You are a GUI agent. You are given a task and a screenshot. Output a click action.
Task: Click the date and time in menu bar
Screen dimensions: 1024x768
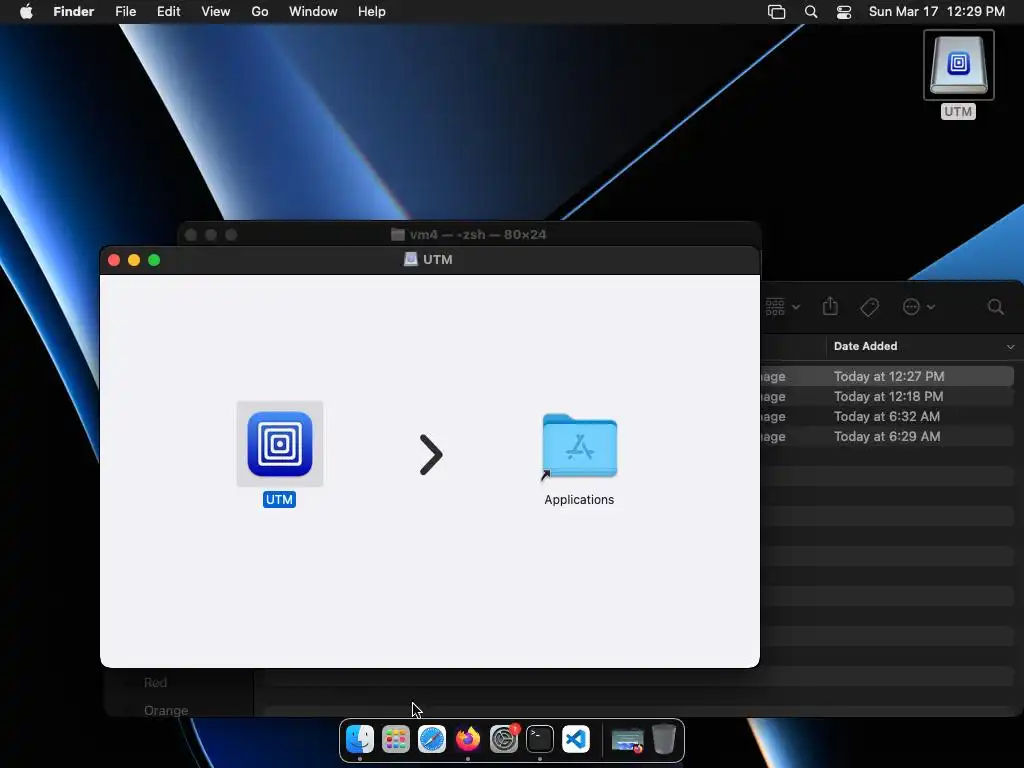[936, 12]
